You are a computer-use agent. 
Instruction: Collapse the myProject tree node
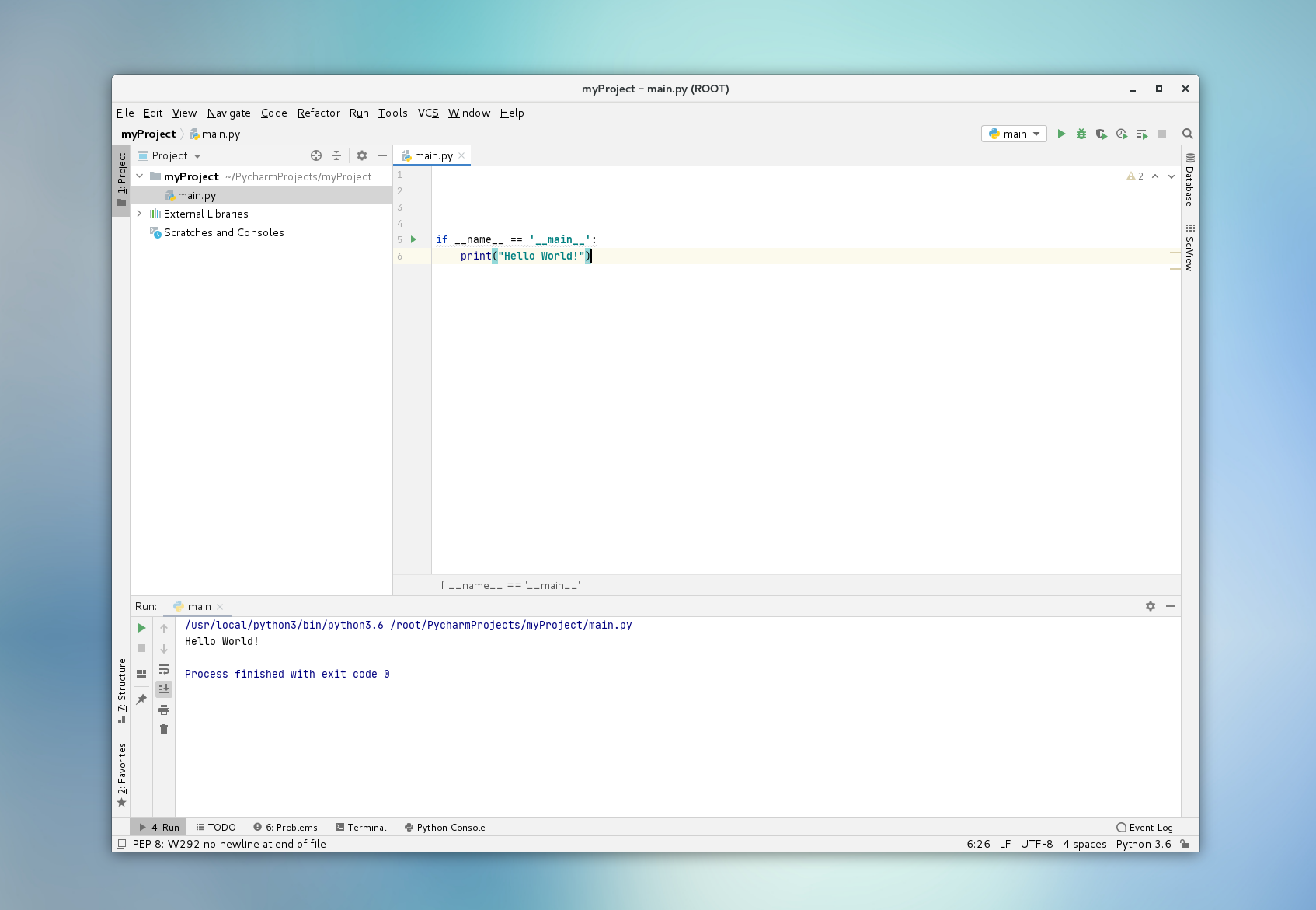140,176
